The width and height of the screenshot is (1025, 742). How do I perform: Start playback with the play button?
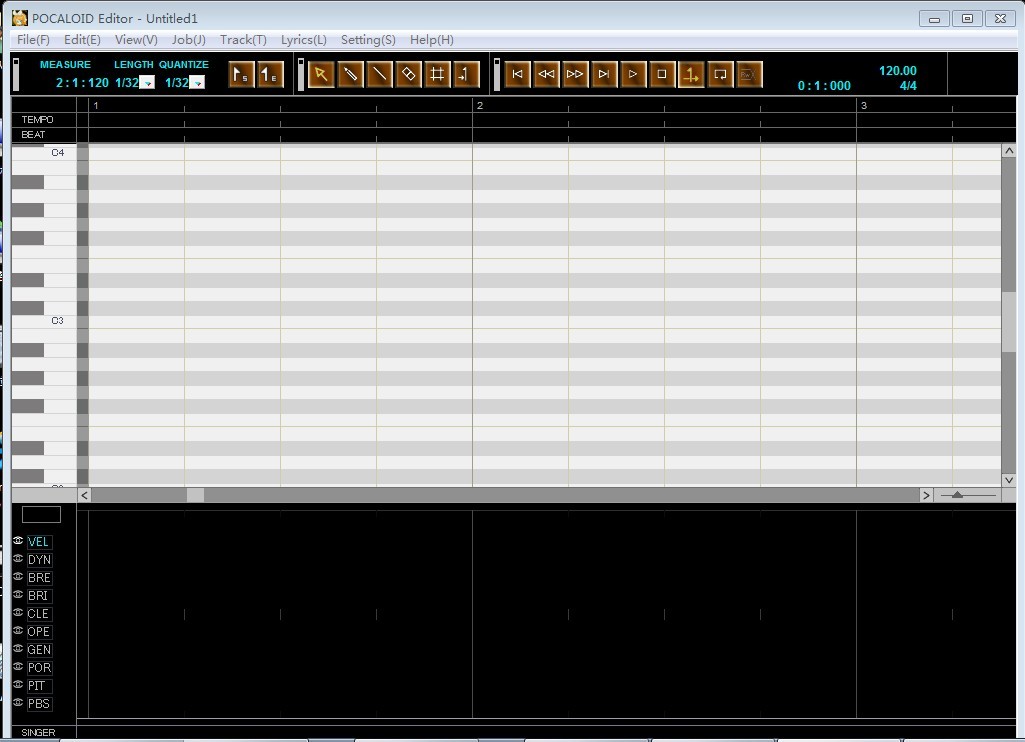(x=633, y=75)
